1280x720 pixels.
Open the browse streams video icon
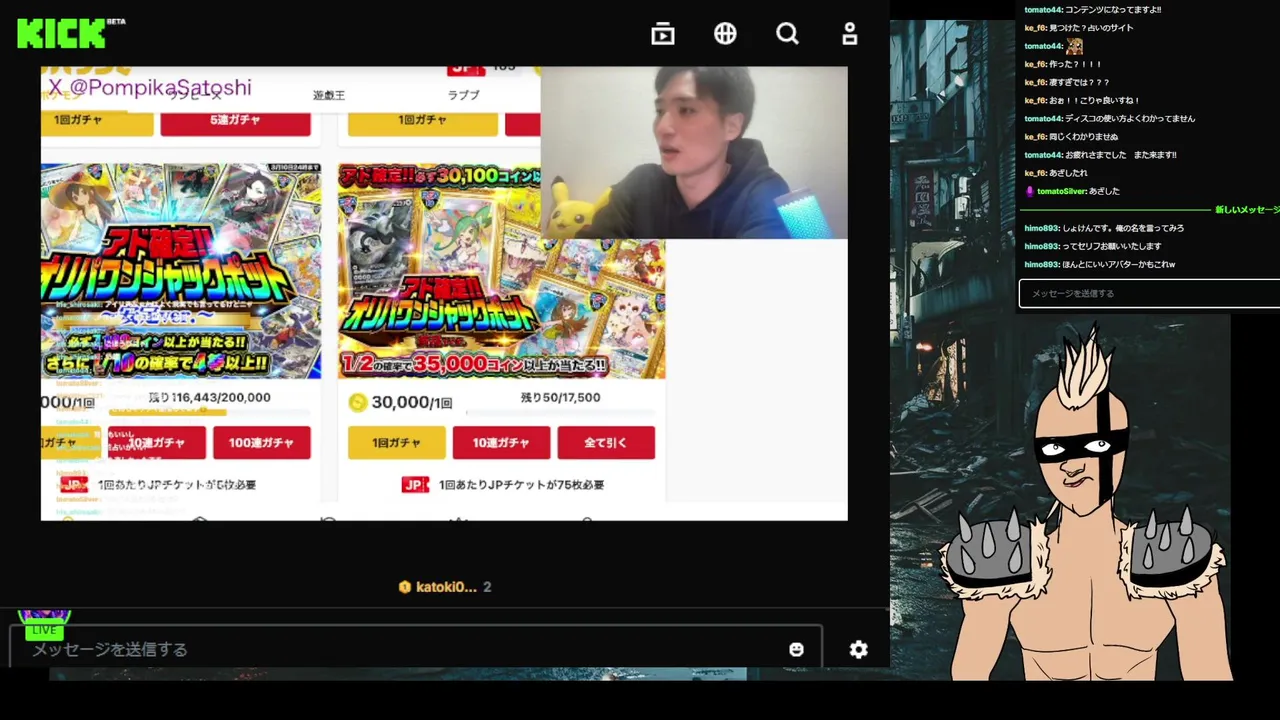662,34
